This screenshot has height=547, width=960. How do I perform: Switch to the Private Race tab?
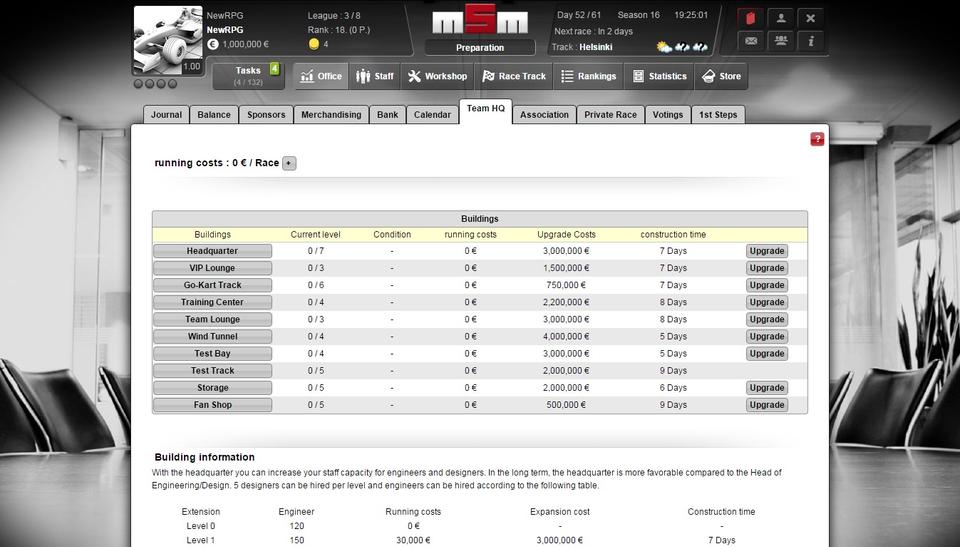click(610, 115)
